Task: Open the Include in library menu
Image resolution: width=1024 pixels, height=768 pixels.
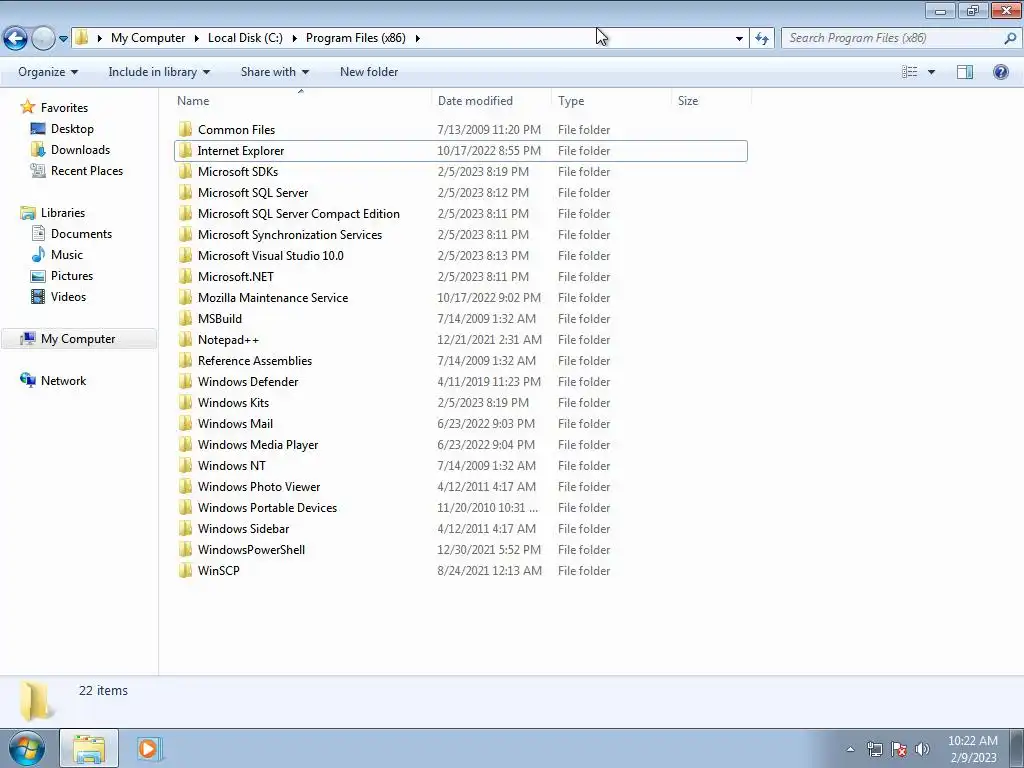Action: [159, 72]
